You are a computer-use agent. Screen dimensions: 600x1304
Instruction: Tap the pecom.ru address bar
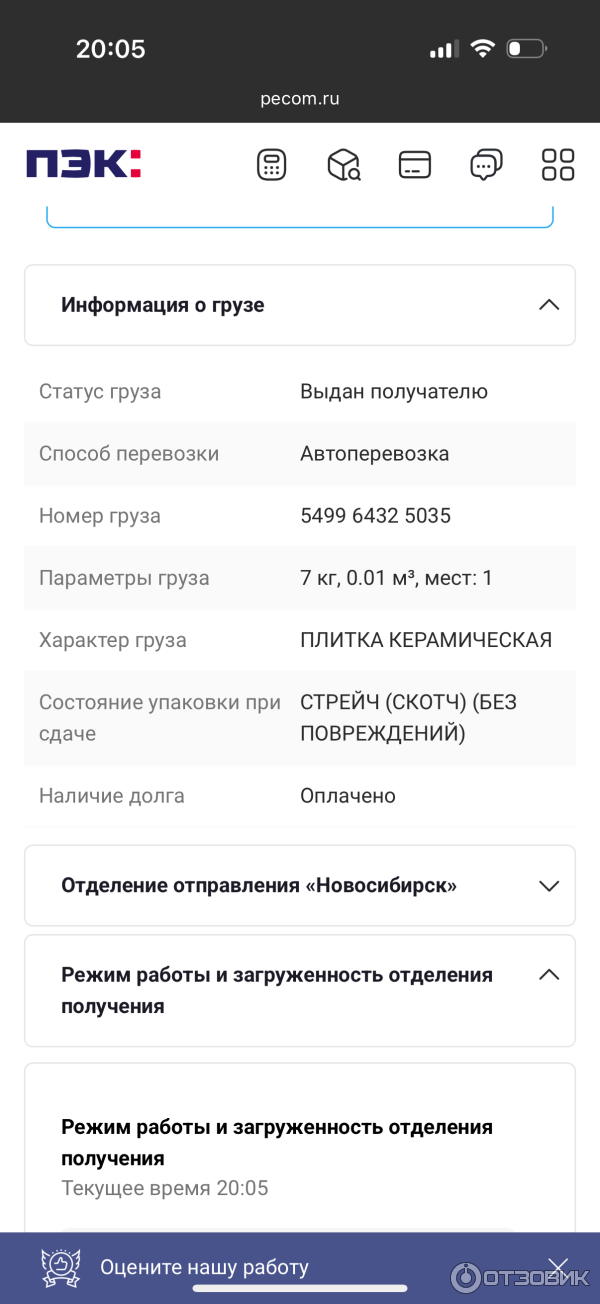click(x=300, y=99)
